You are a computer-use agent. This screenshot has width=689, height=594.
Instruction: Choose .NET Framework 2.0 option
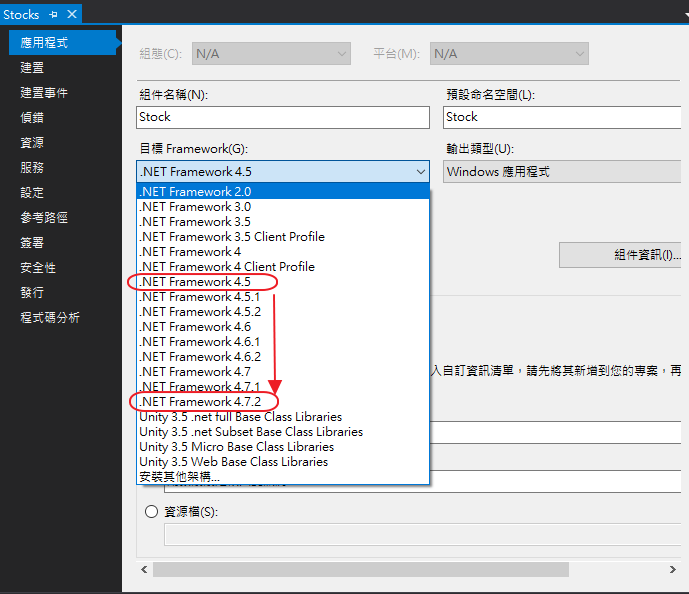tap(283, 192)
